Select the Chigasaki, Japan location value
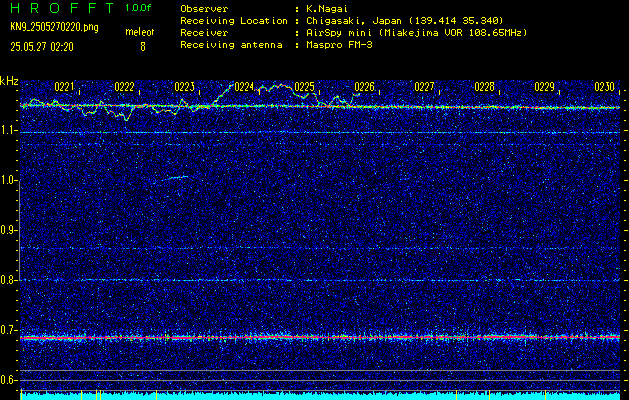 (x=405, y=21)
